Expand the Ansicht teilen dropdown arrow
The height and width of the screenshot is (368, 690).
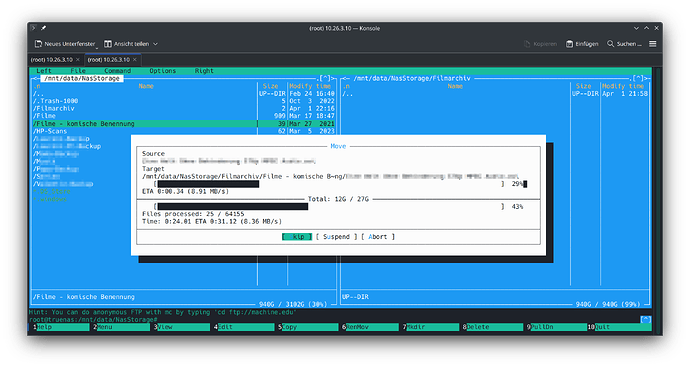(x=155, y=44)
